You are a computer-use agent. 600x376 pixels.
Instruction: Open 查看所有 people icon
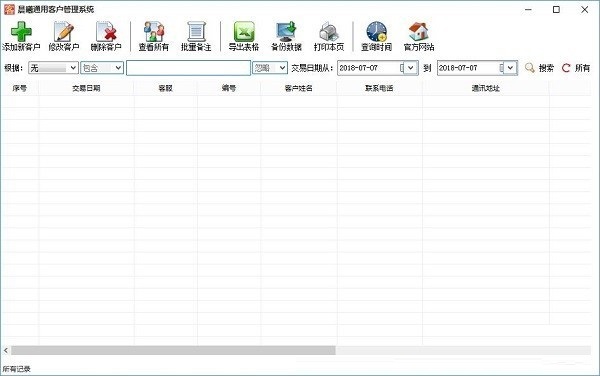tap(153, 32)
